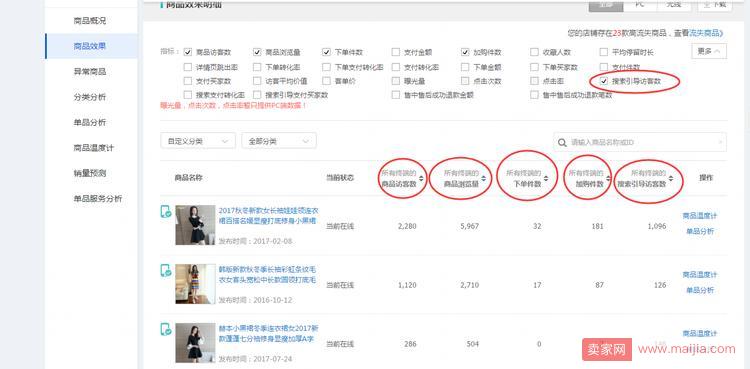
Task: Open product title 韩版新款秋冬季长袖彩虹条纹毛衣
Action: (267, 275)
